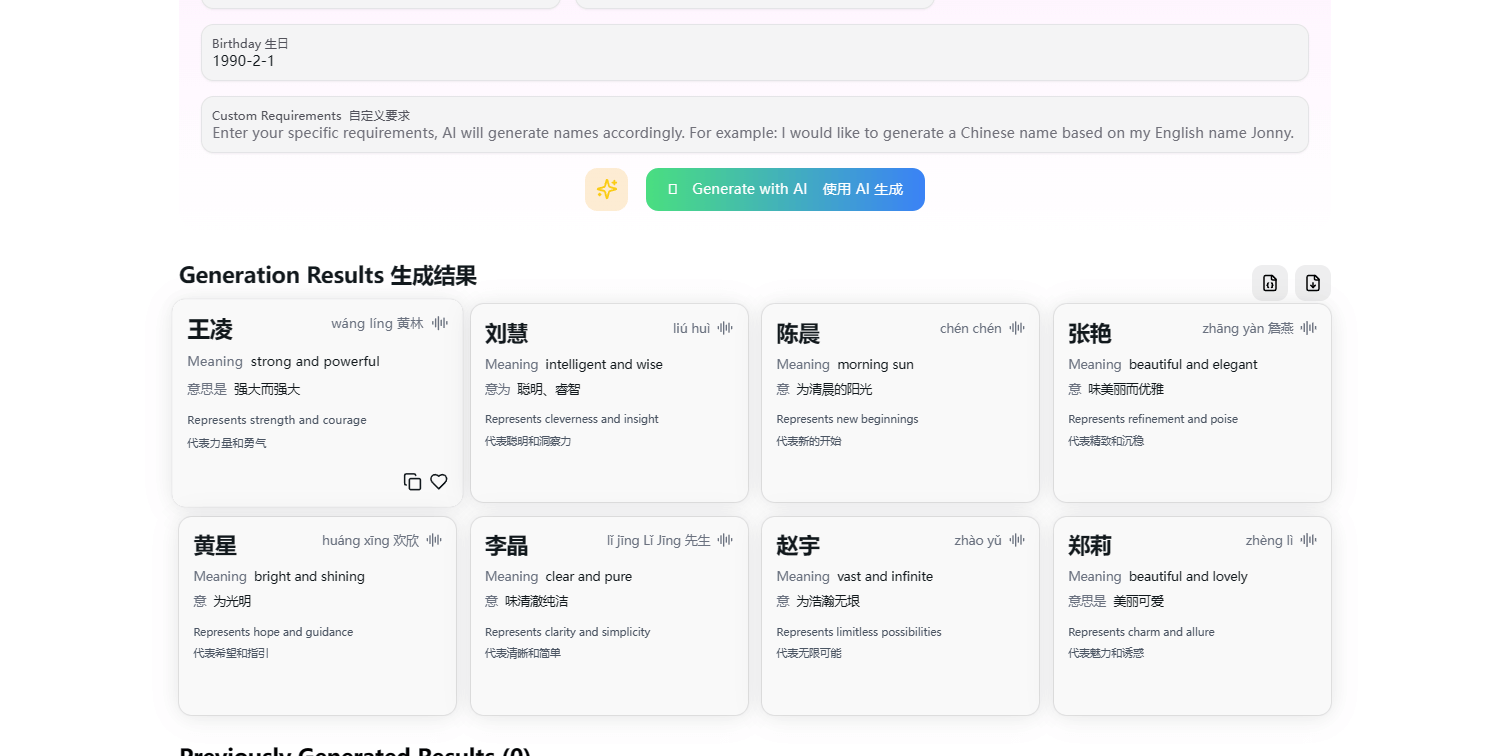The height and width of the screenshot is (756, 1500).
Task: Copy the 王凌 name card
Action: tap(412, 482)
